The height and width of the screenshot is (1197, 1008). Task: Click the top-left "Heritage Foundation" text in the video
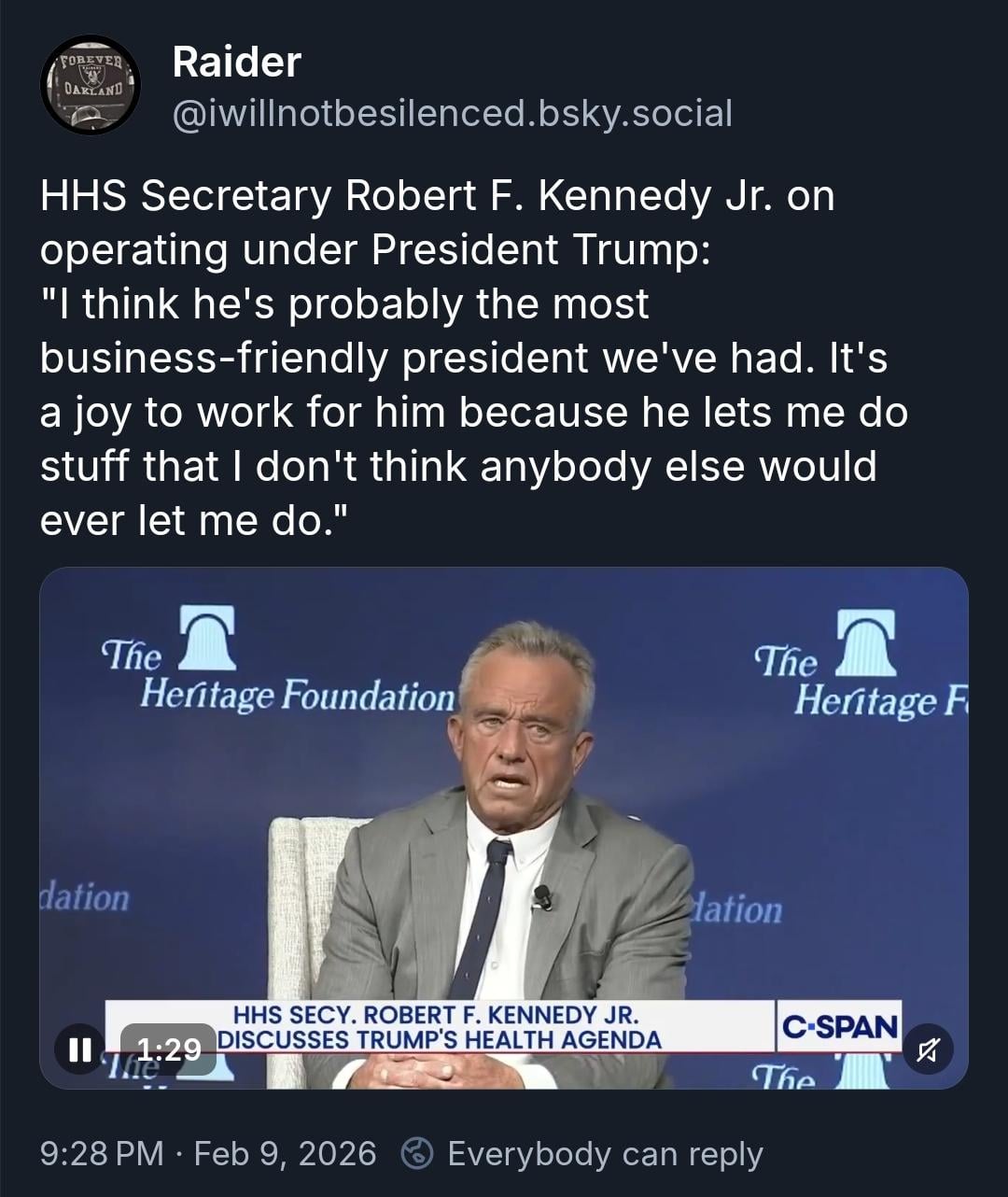coord(296,695)
